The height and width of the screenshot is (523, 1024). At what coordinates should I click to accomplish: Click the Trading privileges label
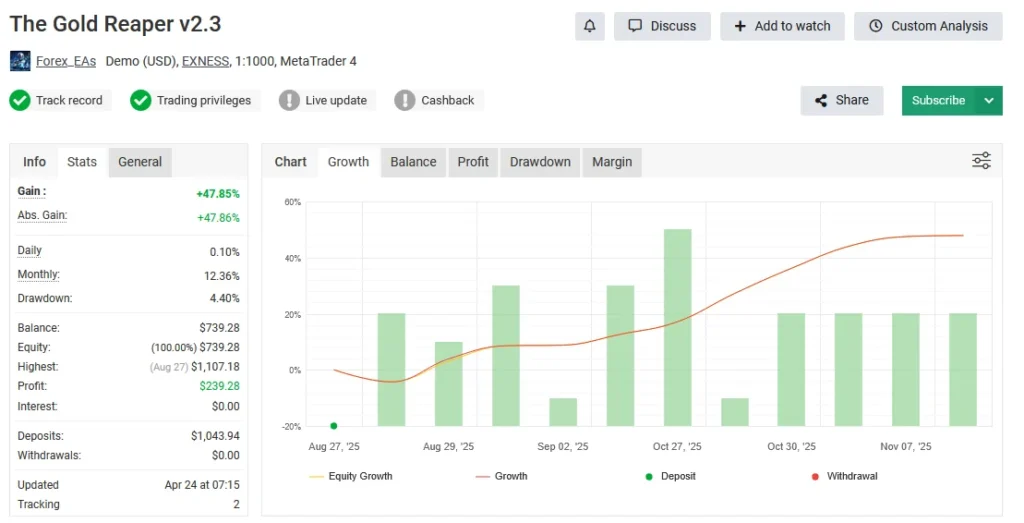tap(204, 101)
